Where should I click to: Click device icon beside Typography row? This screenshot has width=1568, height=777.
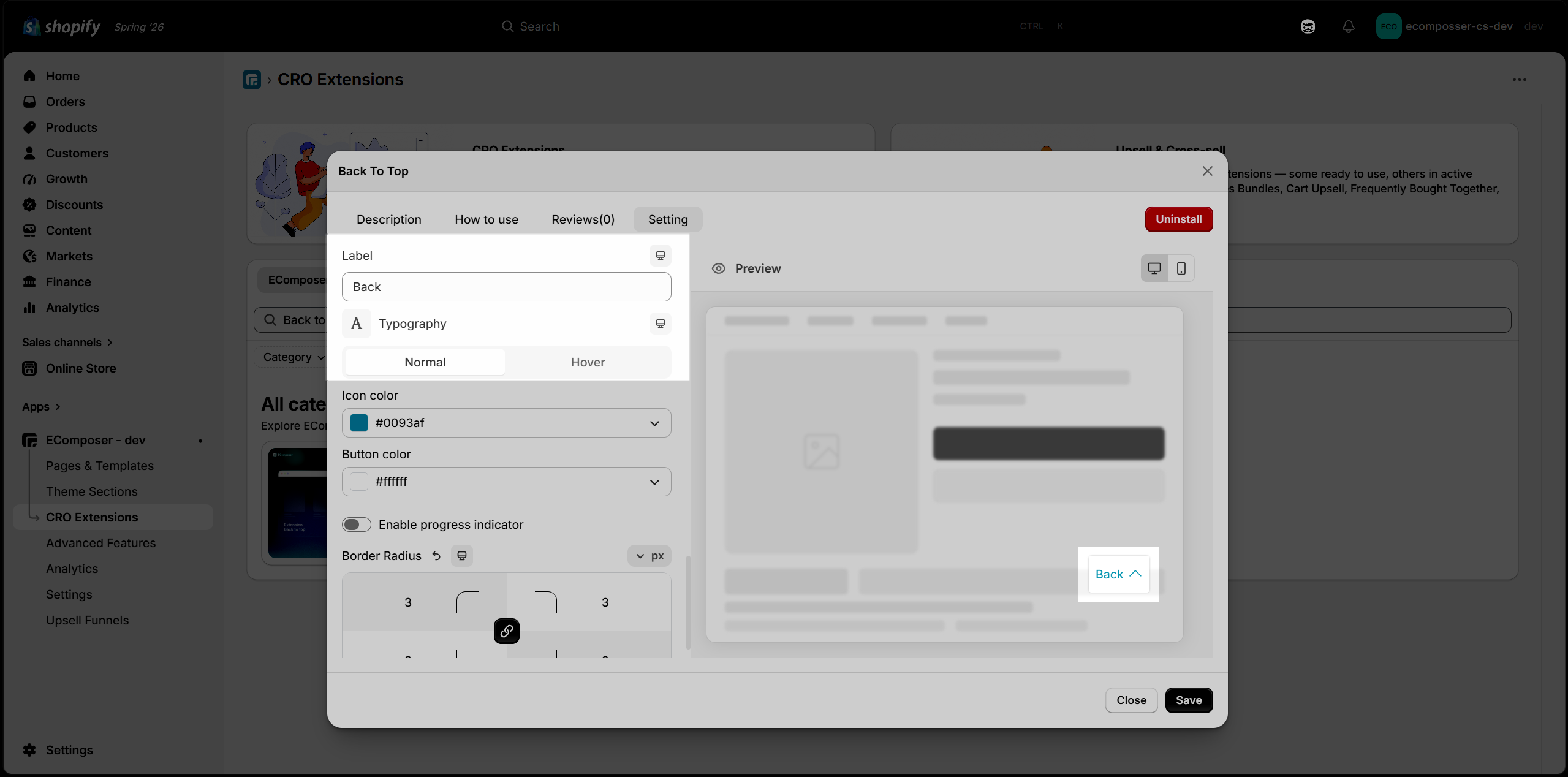661,324
